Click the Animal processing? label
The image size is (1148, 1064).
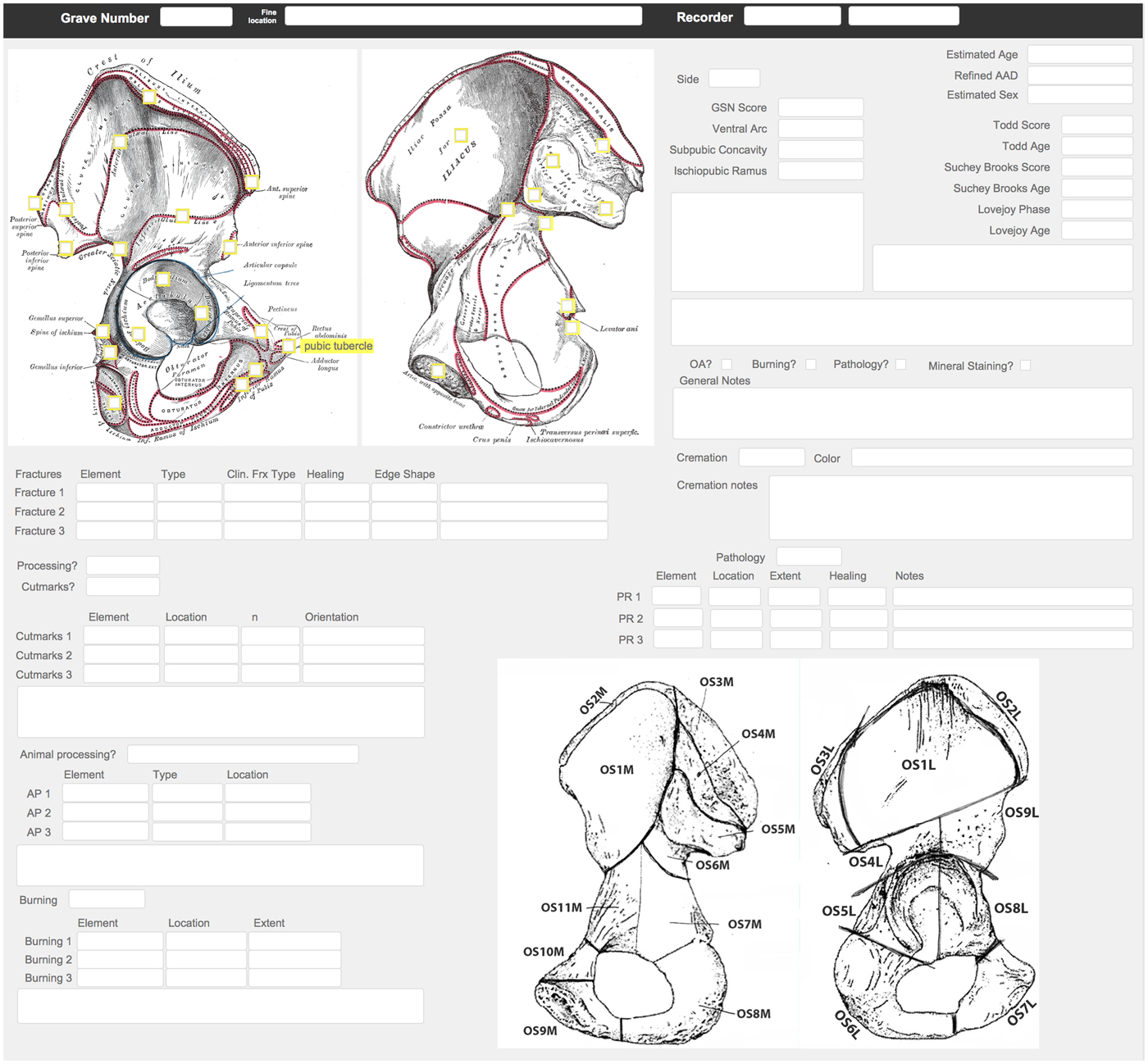[x=67, y=754]
